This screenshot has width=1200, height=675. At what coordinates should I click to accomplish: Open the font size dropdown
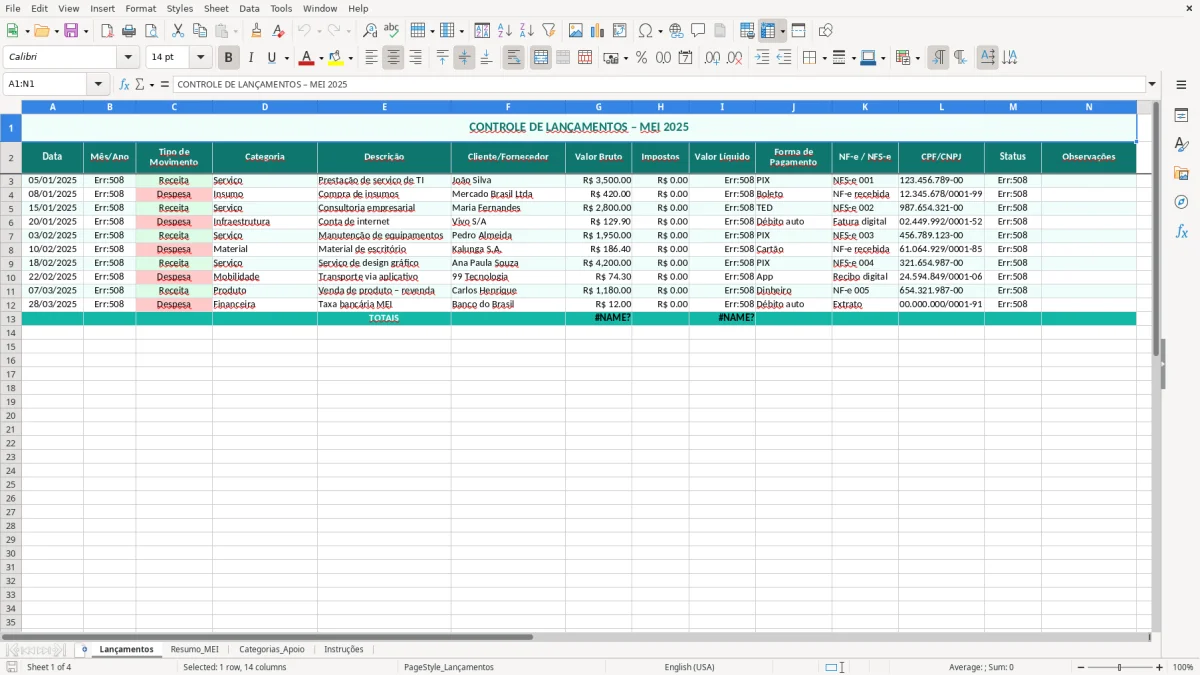(200, 58)
